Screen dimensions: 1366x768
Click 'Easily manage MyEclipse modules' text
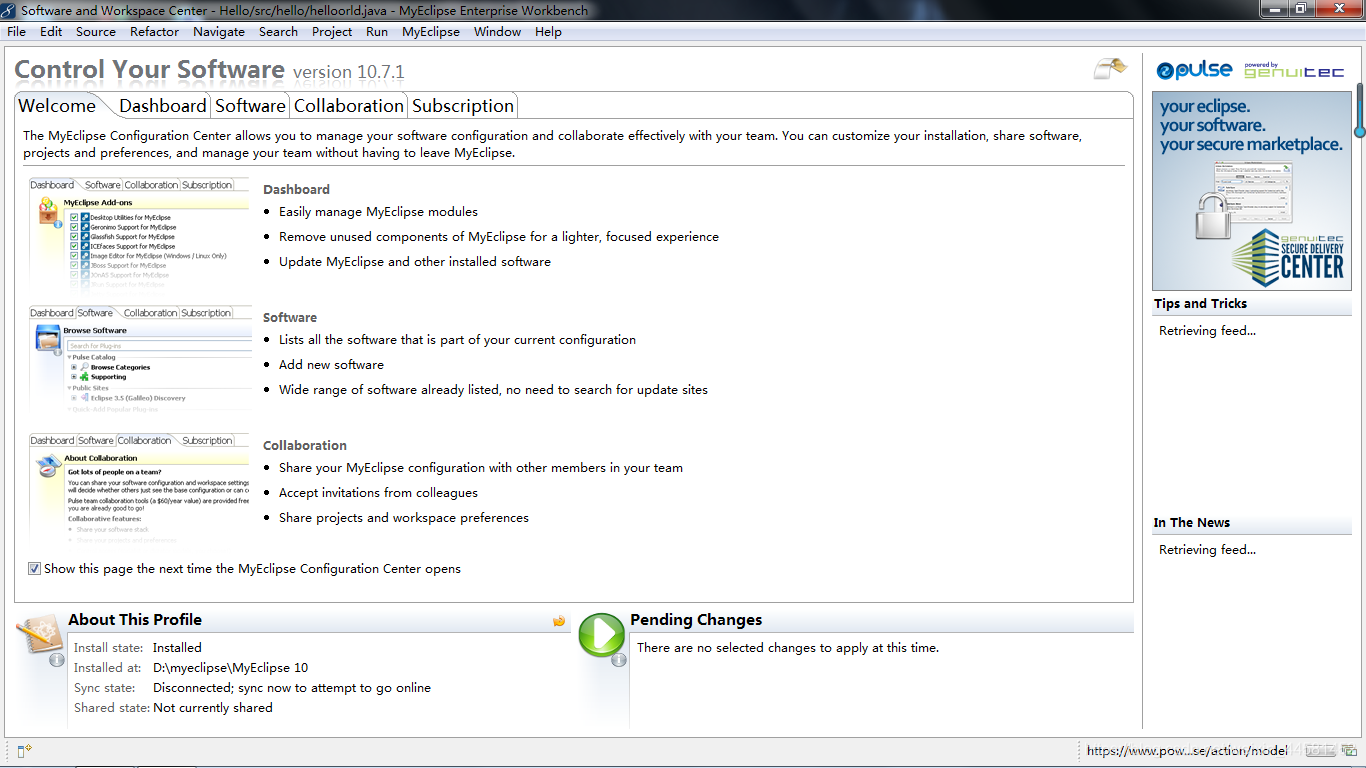378,211
